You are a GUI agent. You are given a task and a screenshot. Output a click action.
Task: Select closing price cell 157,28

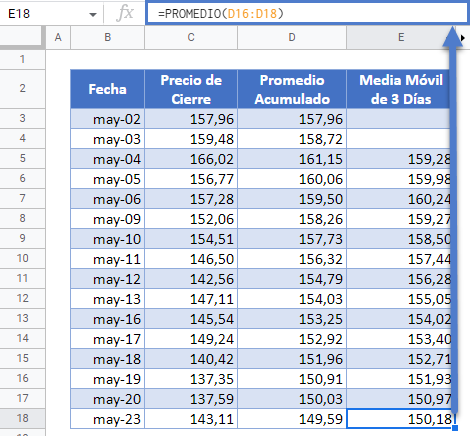191,199
